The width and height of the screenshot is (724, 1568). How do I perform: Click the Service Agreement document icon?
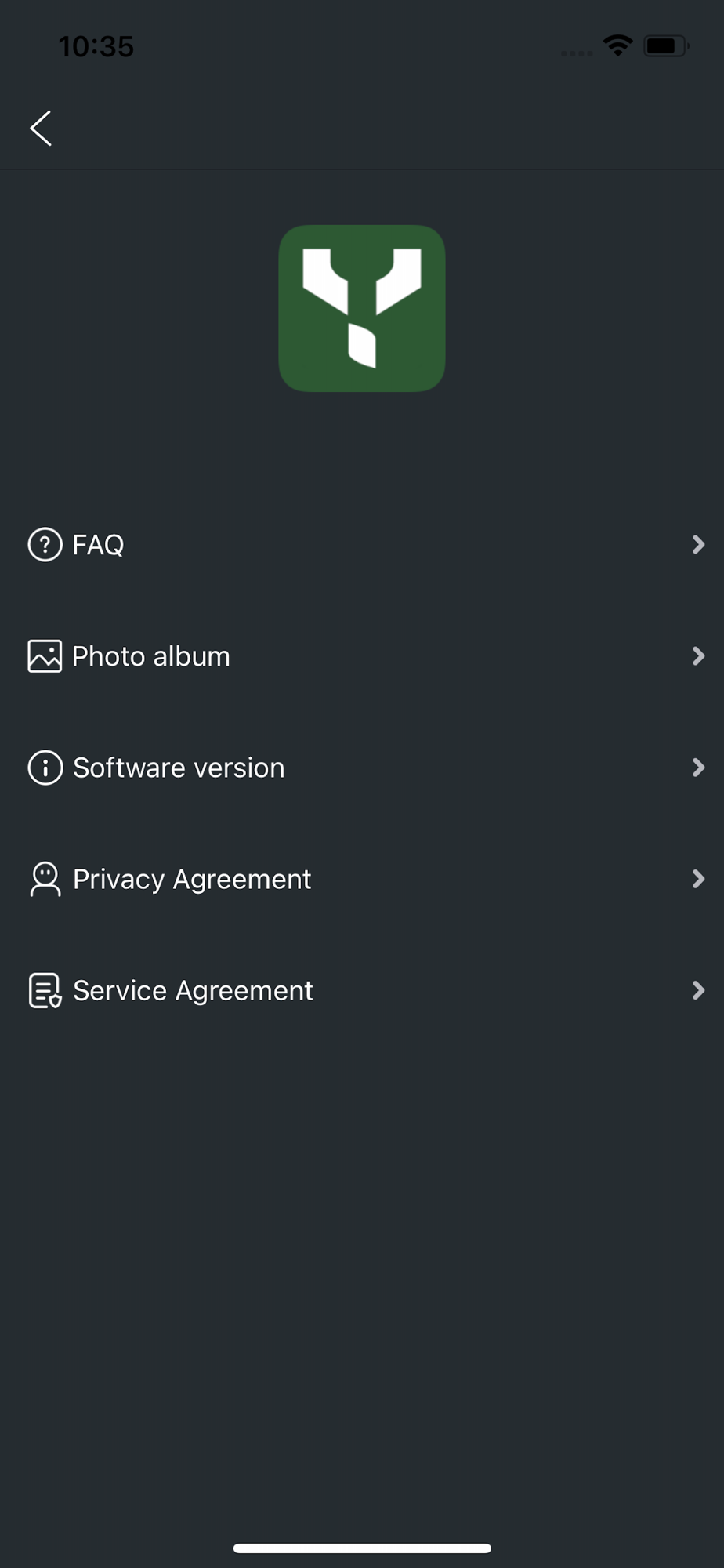(x=45, y=990)
